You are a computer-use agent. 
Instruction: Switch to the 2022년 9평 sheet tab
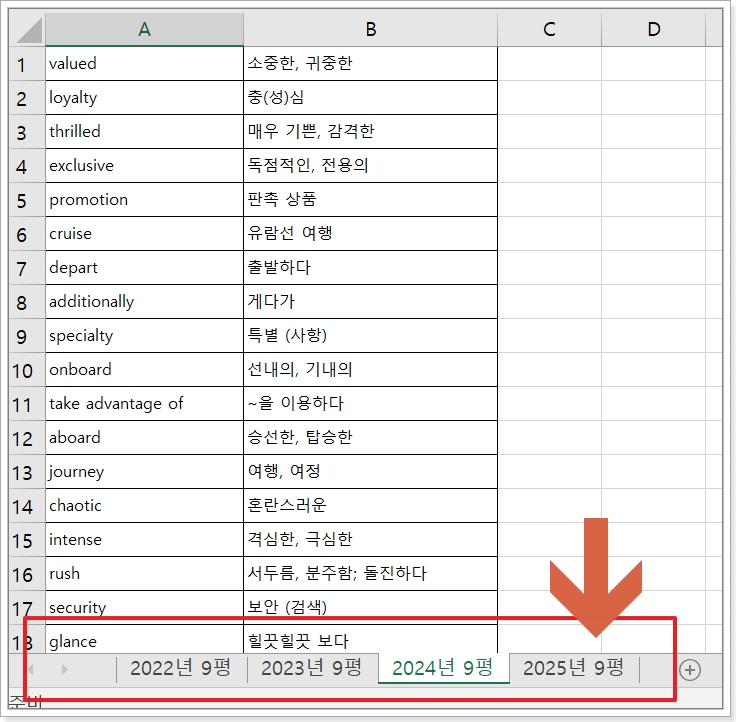pos(181,668)
